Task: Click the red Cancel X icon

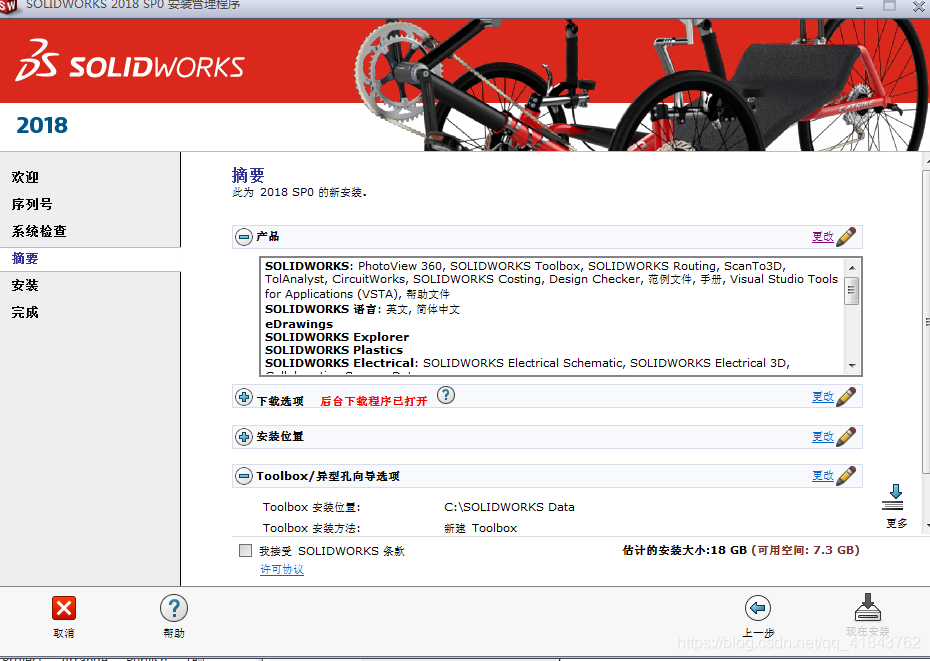Action: pyautogui.click(x=64, y=608)
